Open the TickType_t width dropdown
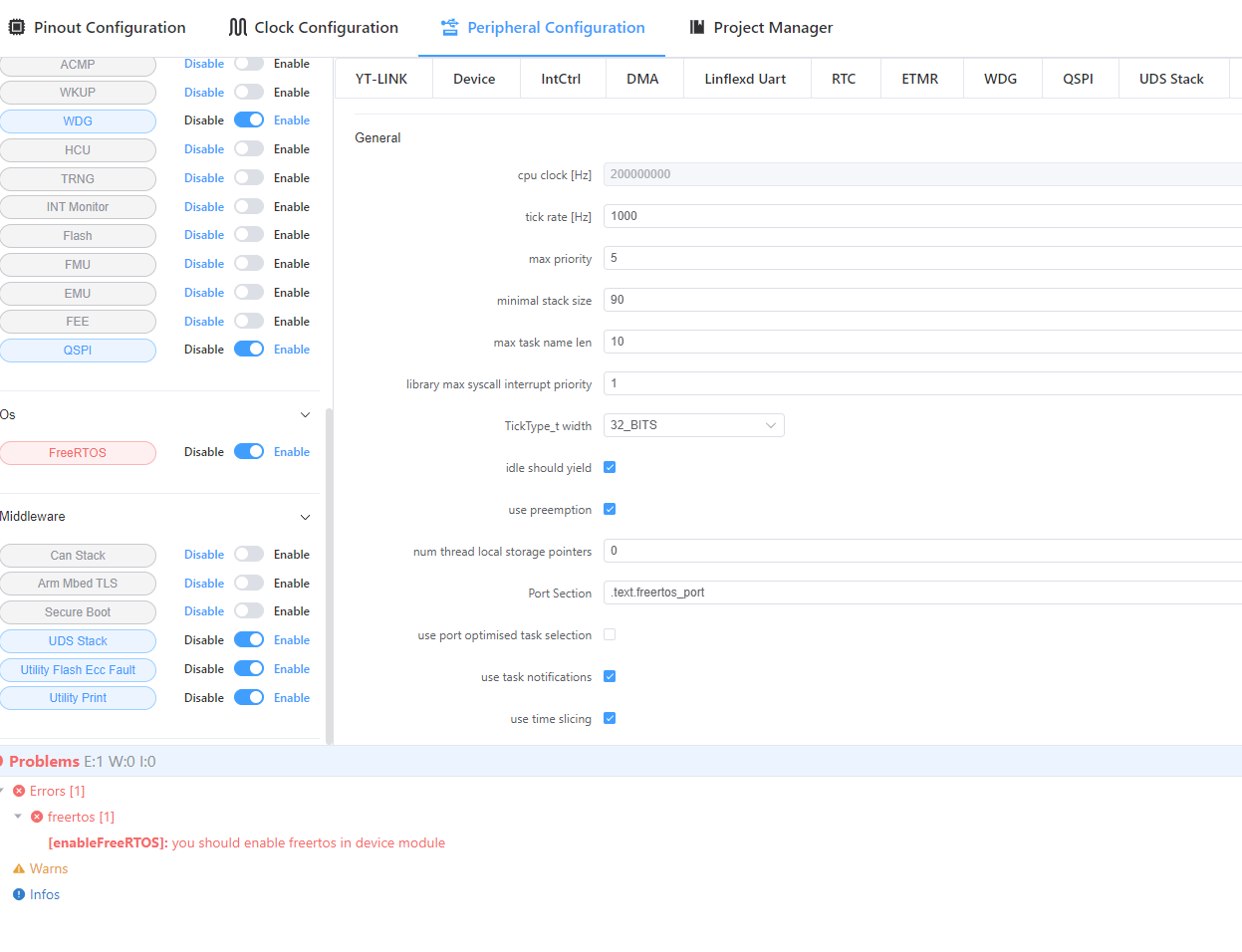This screenshot has width=1242, height=952. [693, 425]
